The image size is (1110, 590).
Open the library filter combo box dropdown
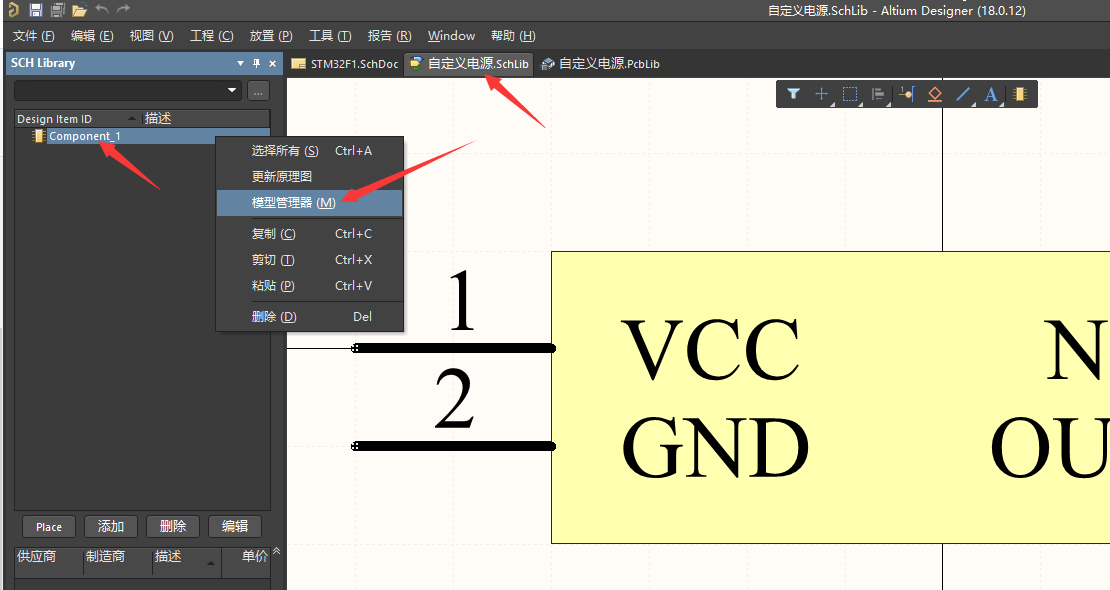click(x=231, y=91)
